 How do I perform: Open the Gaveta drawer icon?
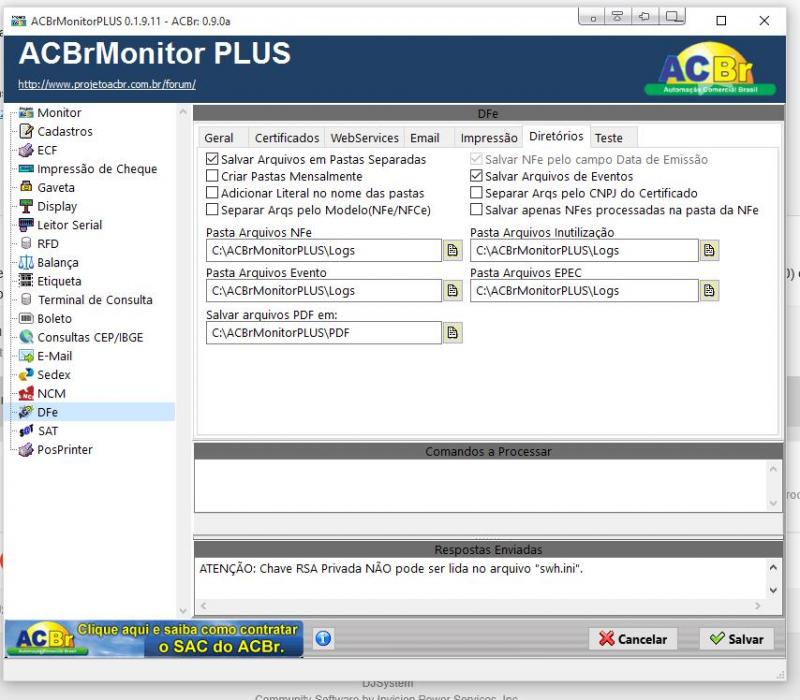[x=26, y=187]
